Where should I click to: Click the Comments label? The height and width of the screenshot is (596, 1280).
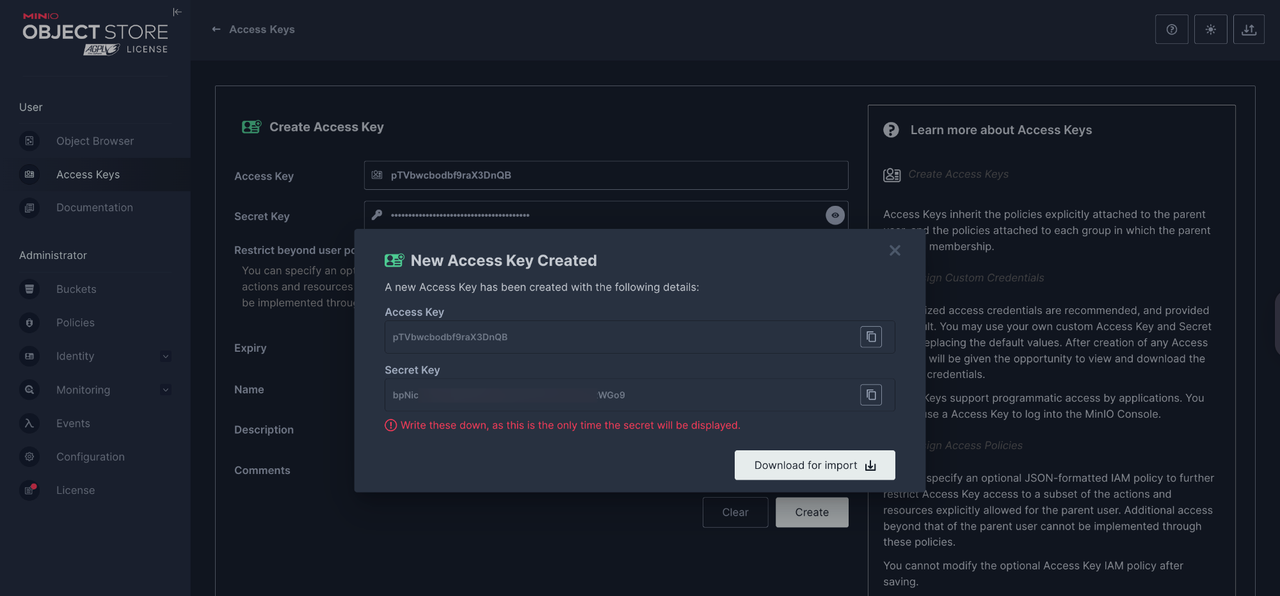pos(262,470)
